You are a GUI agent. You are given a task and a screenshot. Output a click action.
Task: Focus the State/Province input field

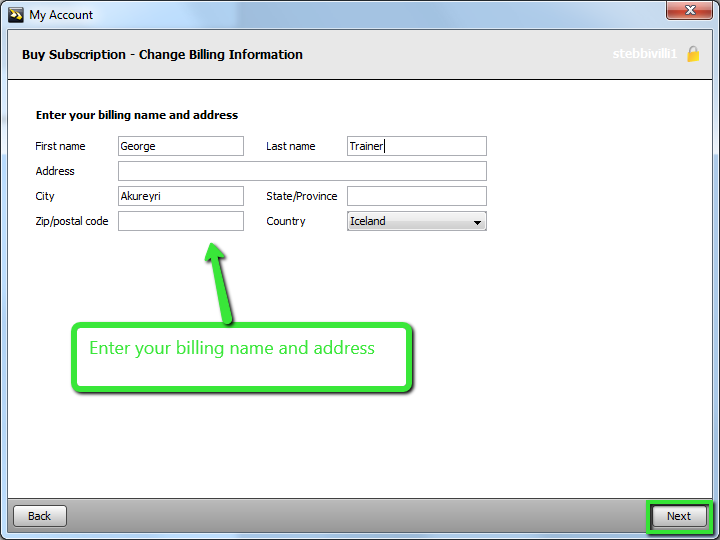click(416, 196)
